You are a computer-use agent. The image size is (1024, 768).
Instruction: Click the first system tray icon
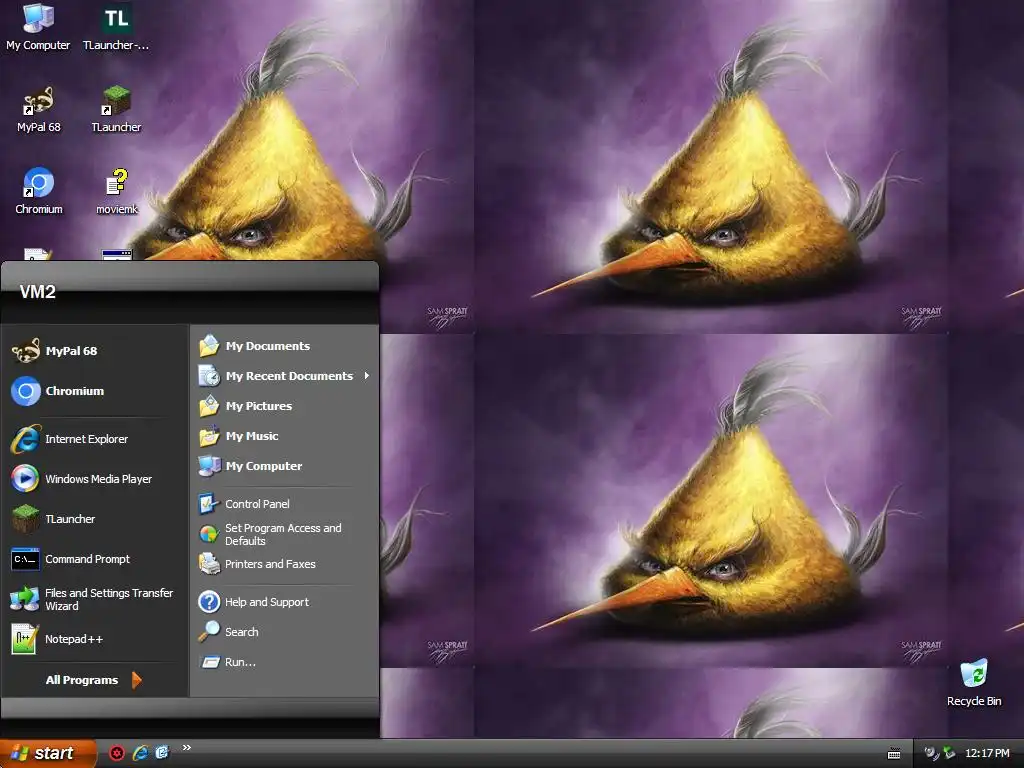(931, 753)
